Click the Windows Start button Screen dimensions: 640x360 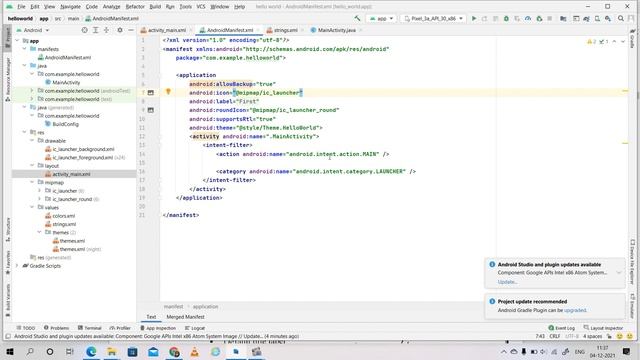[10, 351]
